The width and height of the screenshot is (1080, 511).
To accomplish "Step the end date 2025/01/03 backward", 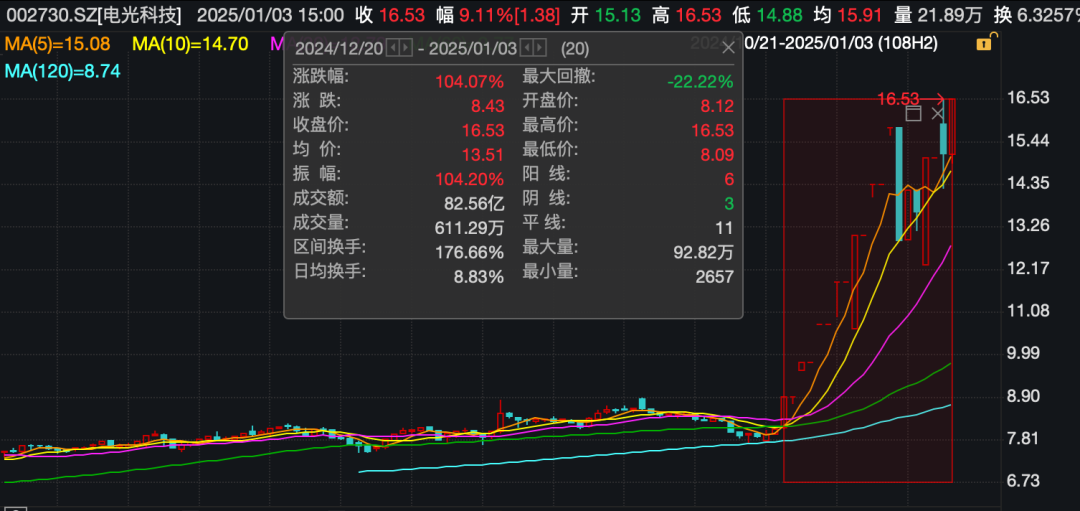I will 526,48.
